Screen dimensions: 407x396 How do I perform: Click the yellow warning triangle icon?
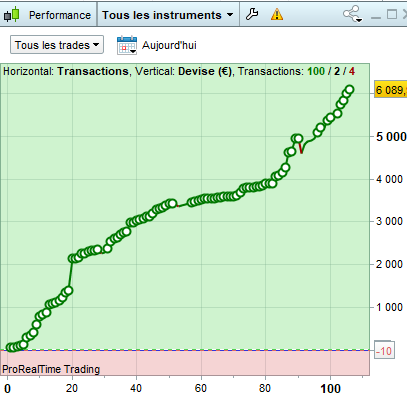(x=277, y=14)
